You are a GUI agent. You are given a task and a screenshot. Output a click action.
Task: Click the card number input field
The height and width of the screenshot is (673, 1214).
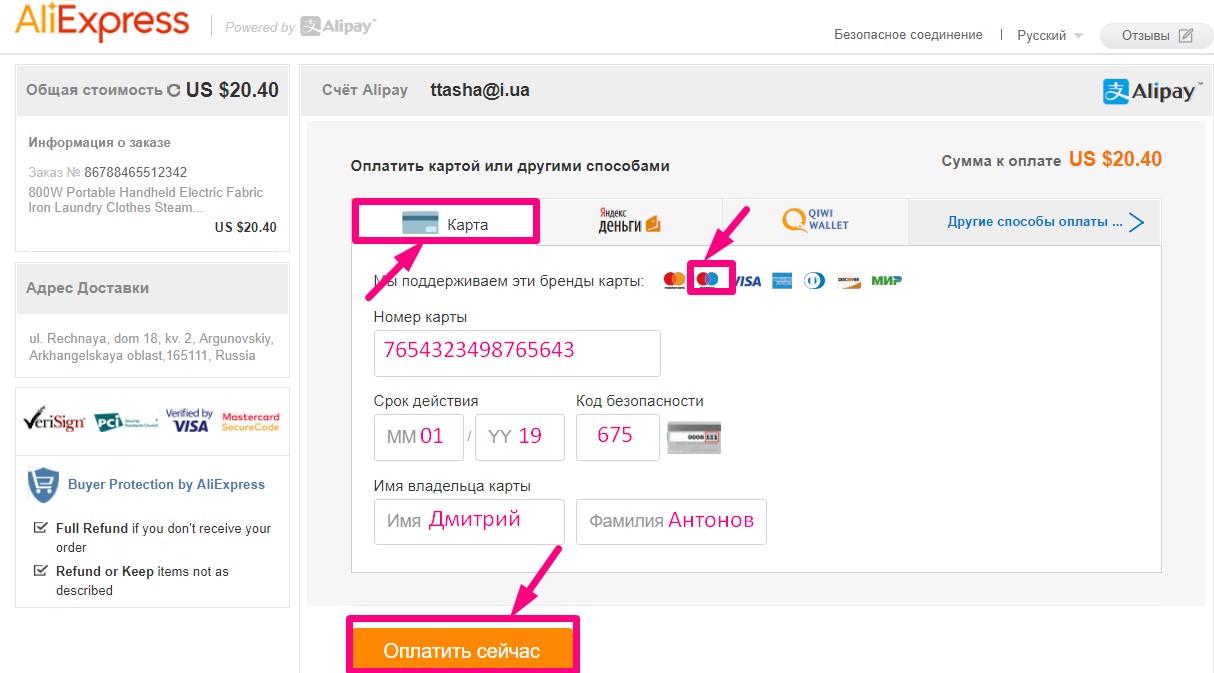click(517, 353)
